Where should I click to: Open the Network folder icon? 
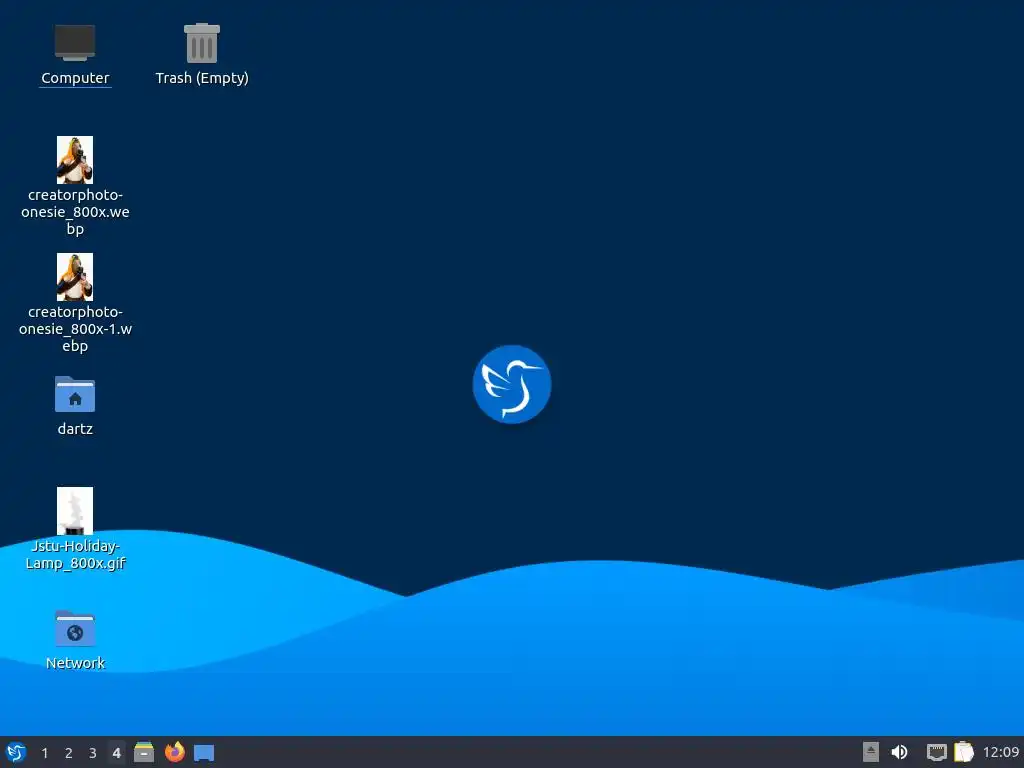[75, 628]
